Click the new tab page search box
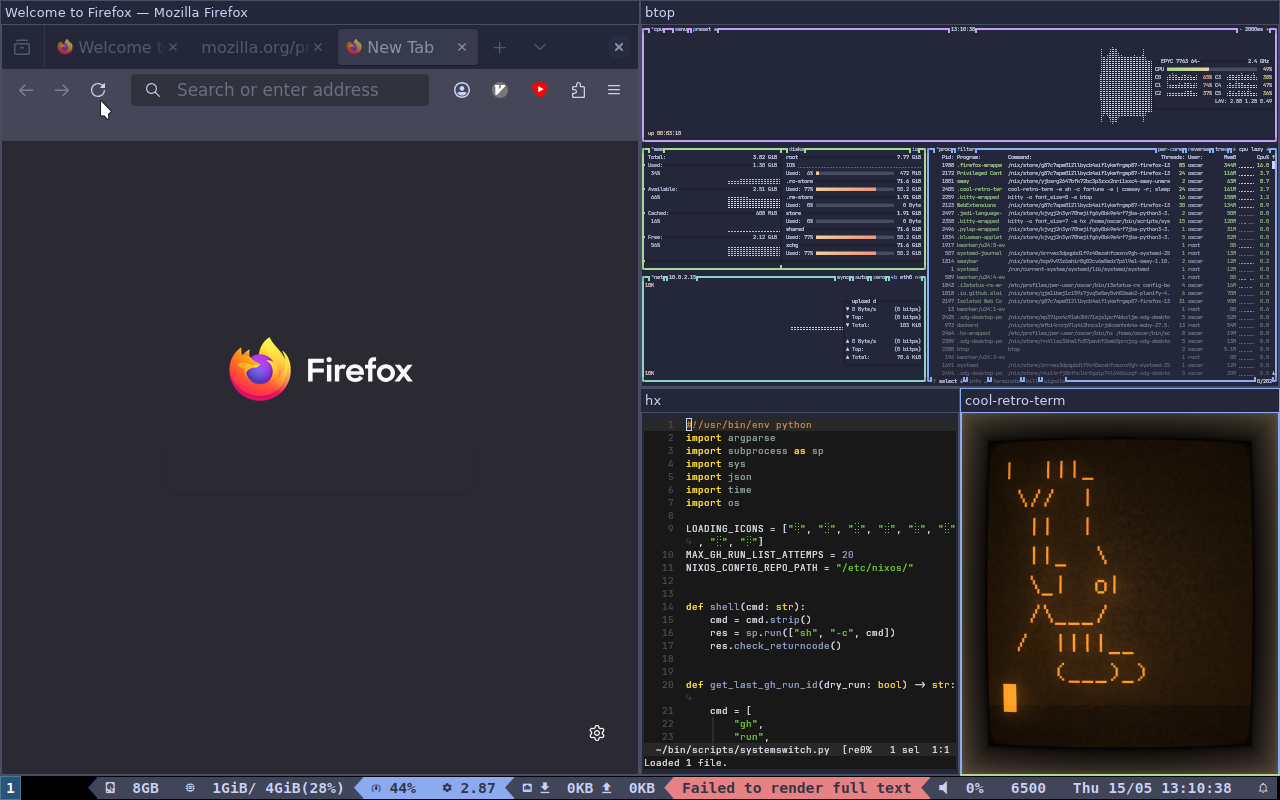This screenshot has height=800, width=1280. point(320,470)
